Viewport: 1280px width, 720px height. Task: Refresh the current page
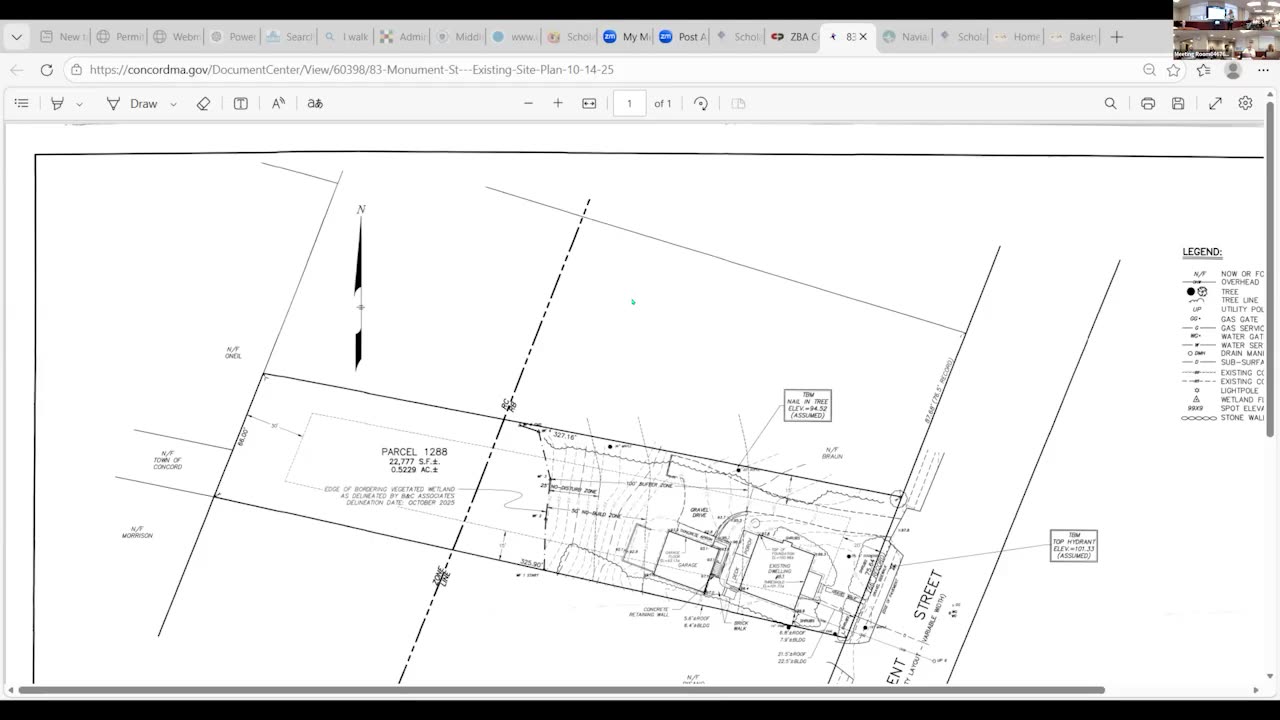46,70
